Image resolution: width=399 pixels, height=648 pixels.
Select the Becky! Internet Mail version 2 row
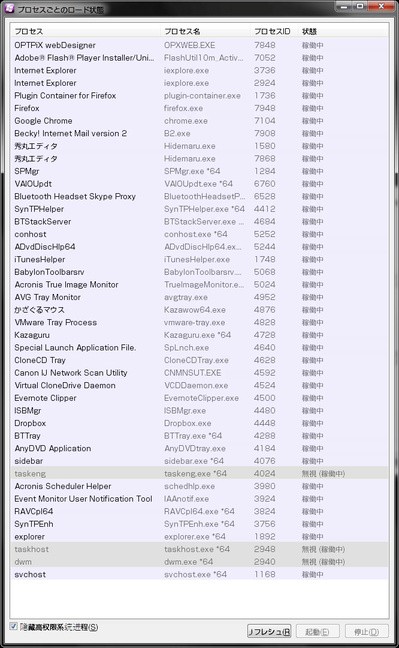199,133
